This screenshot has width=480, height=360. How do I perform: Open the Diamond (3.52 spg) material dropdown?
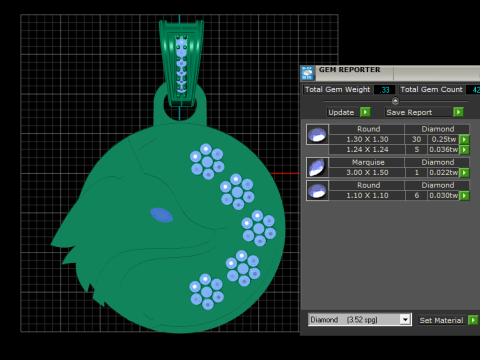(405, 320)
